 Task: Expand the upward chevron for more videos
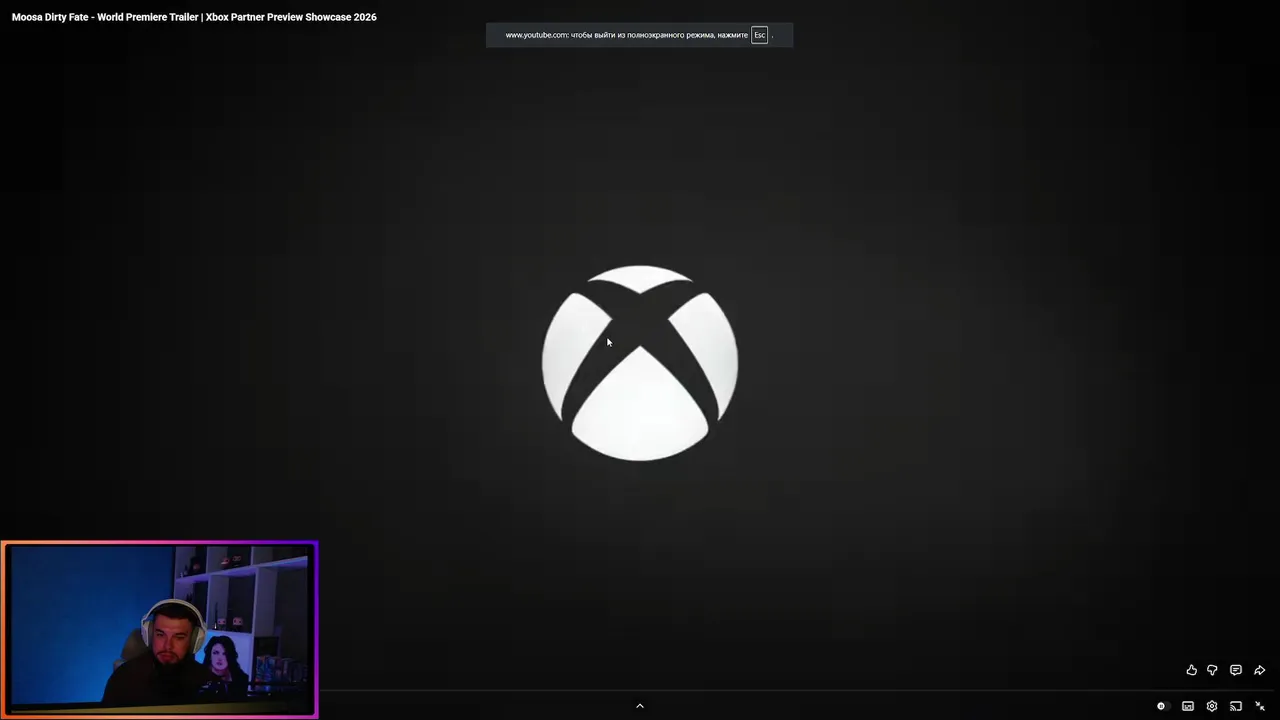coord(640,706)
